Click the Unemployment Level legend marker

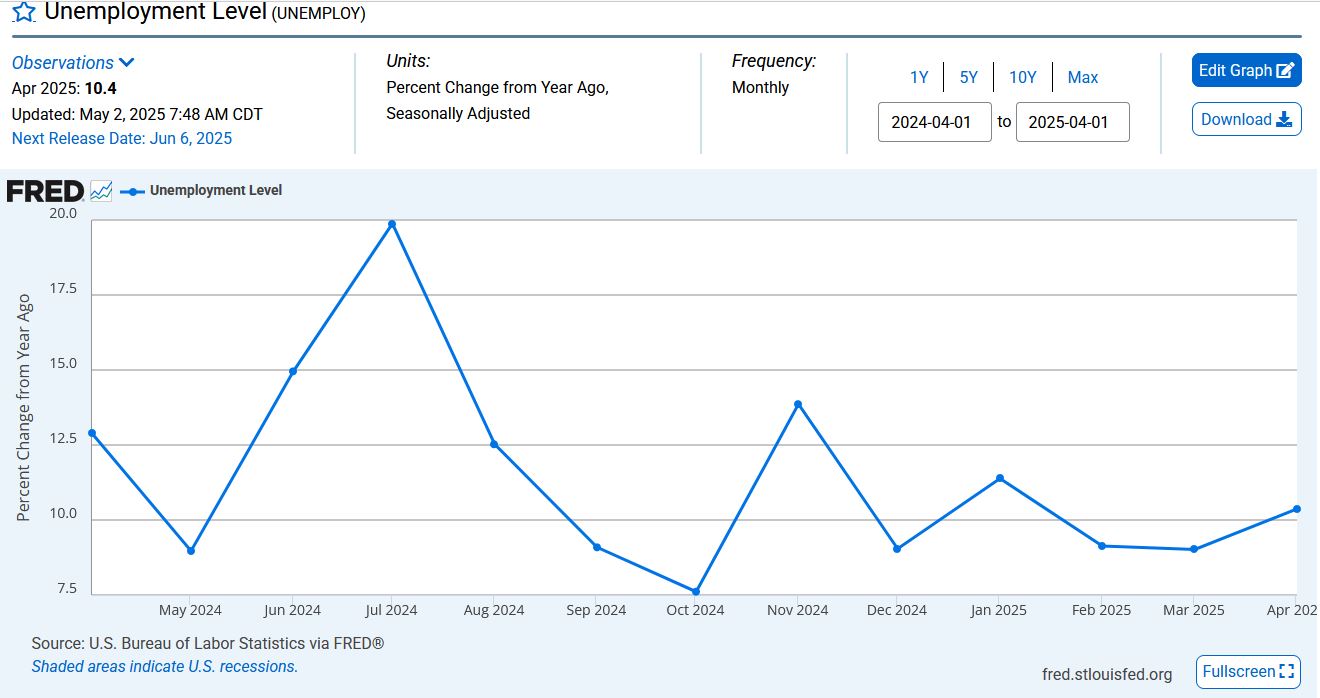pos(132,191)
